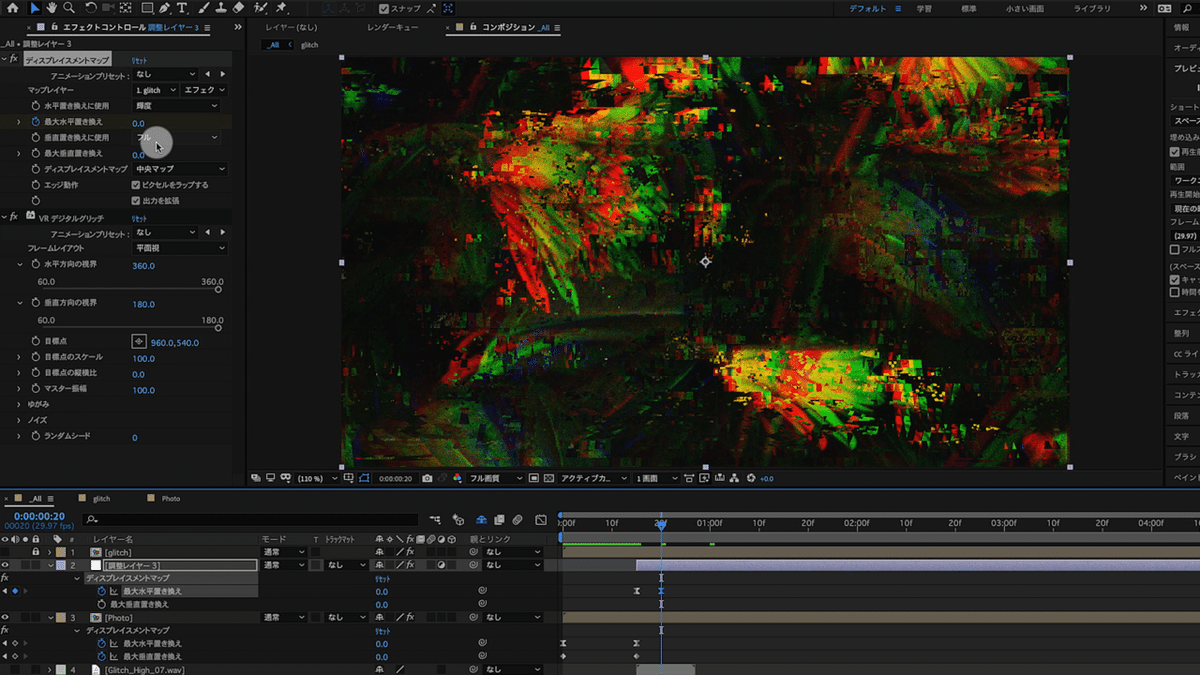
Task: Click the glitch breadcrumb in composition viewer
Action: pyautogui.click(x=309, y=45)
